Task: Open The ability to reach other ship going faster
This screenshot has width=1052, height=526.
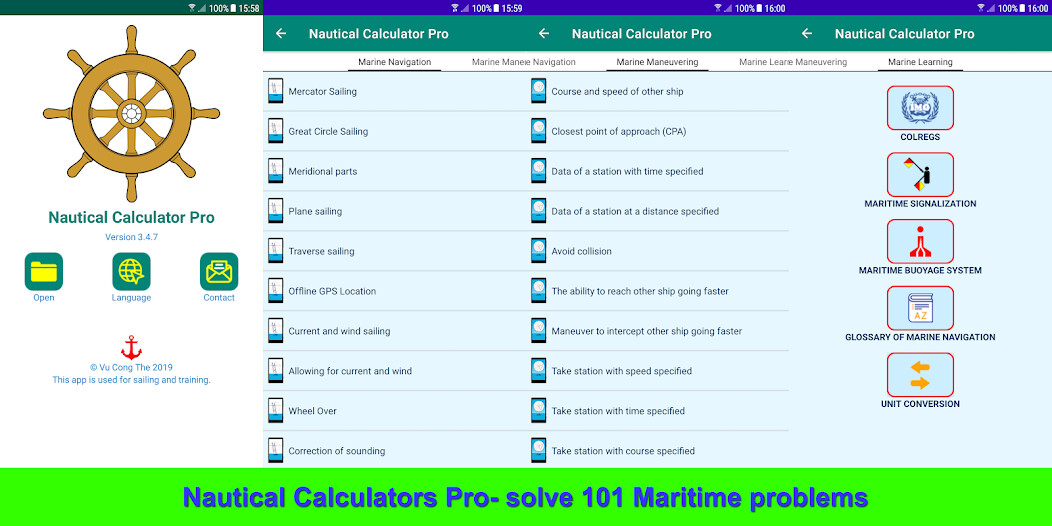Action: tap(658, 291)
